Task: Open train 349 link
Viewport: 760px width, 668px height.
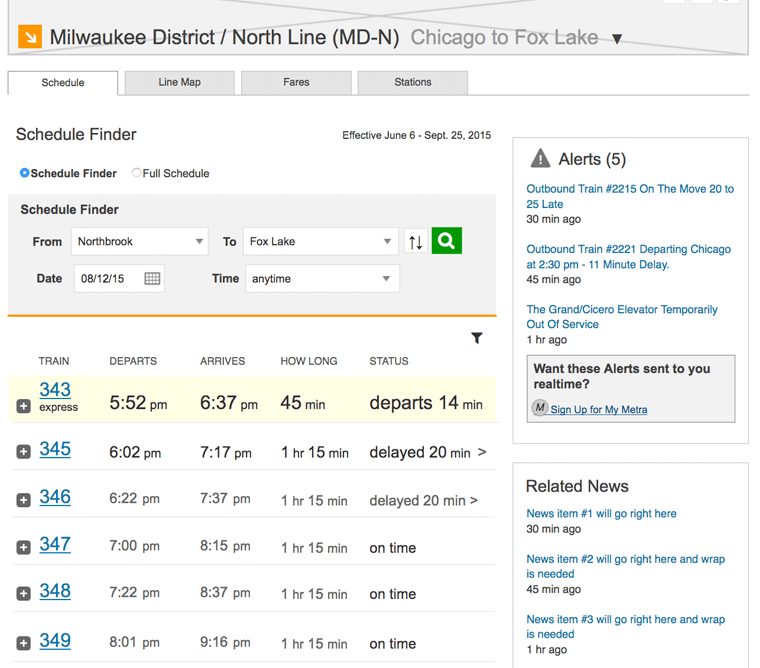Action: click(55, 641)
